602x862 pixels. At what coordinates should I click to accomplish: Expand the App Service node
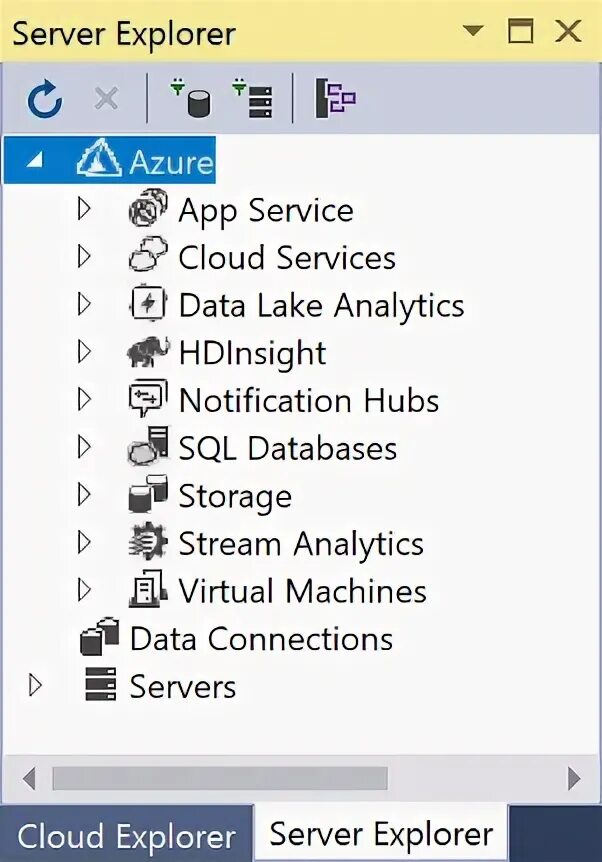click(x=84, y=209)
